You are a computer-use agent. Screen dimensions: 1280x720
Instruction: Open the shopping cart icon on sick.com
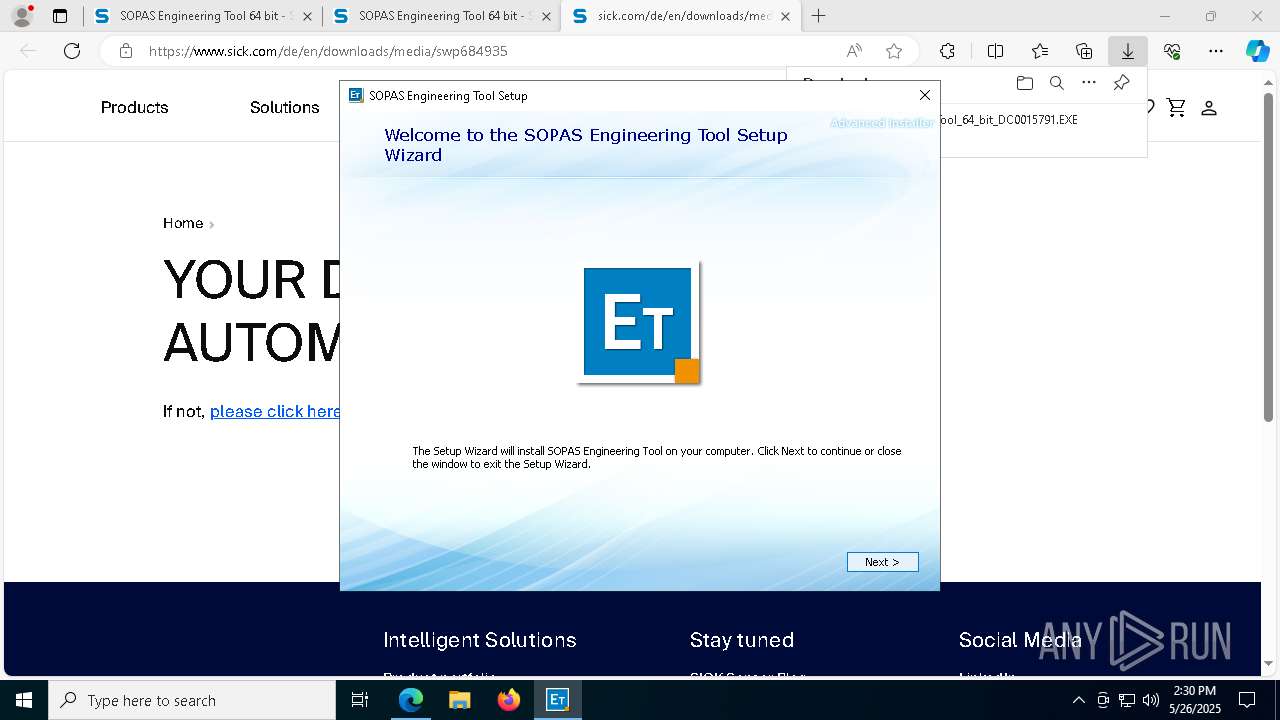(1176, 107)
